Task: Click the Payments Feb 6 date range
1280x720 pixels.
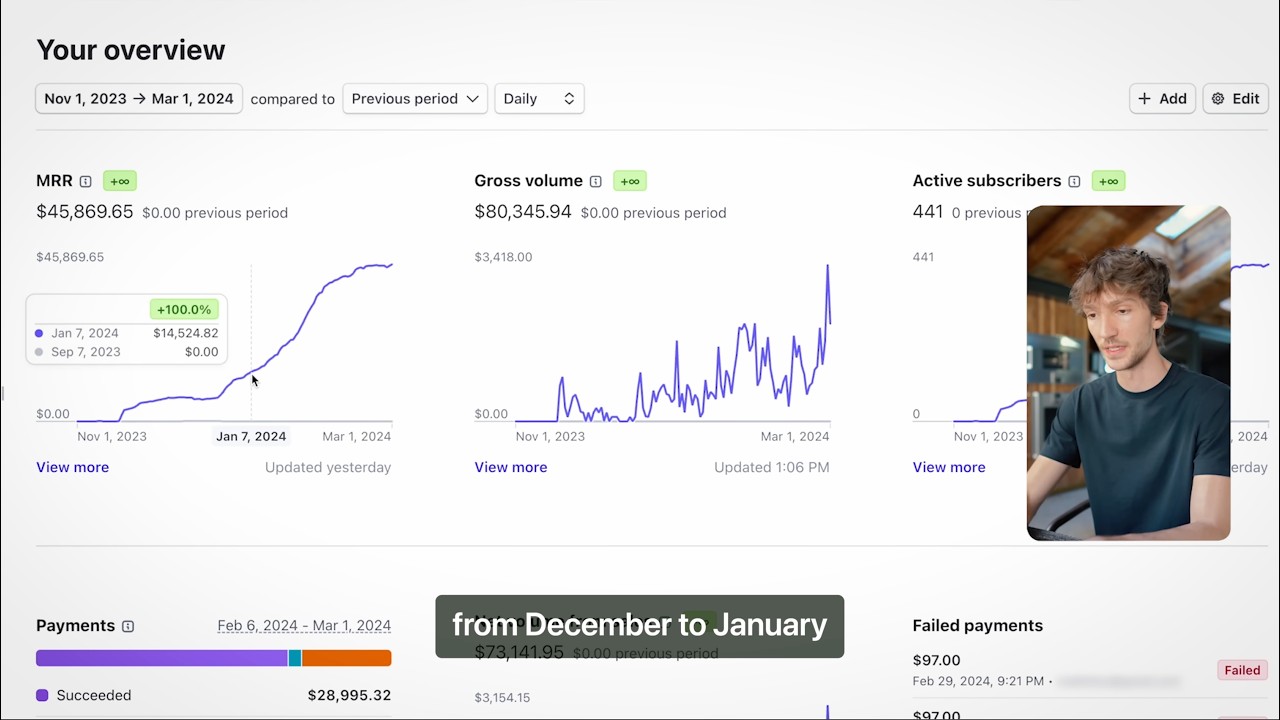Action: pyautogui.click(x=304, y=626)
